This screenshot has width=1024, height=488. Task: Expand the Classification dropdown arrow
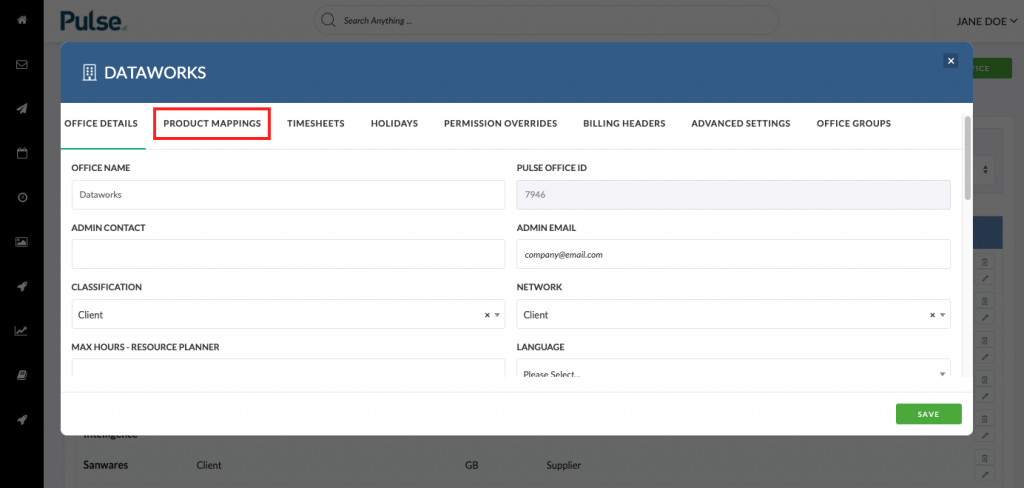(x=498, y=315)
